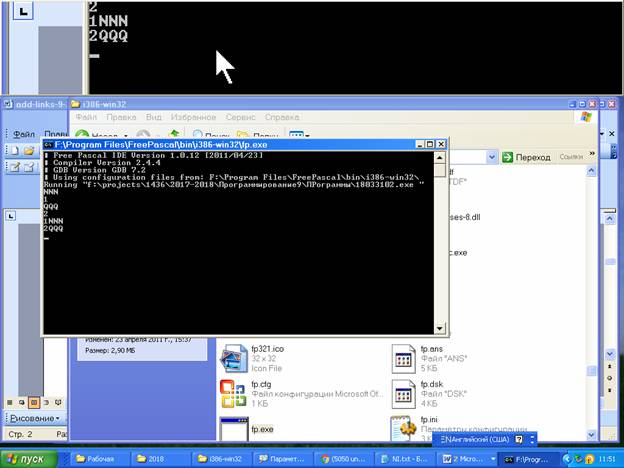This screenshot has width=624, height=468.
Task: Click Word vertical scrollbar down arrow
Action: [x=610, y=354]
